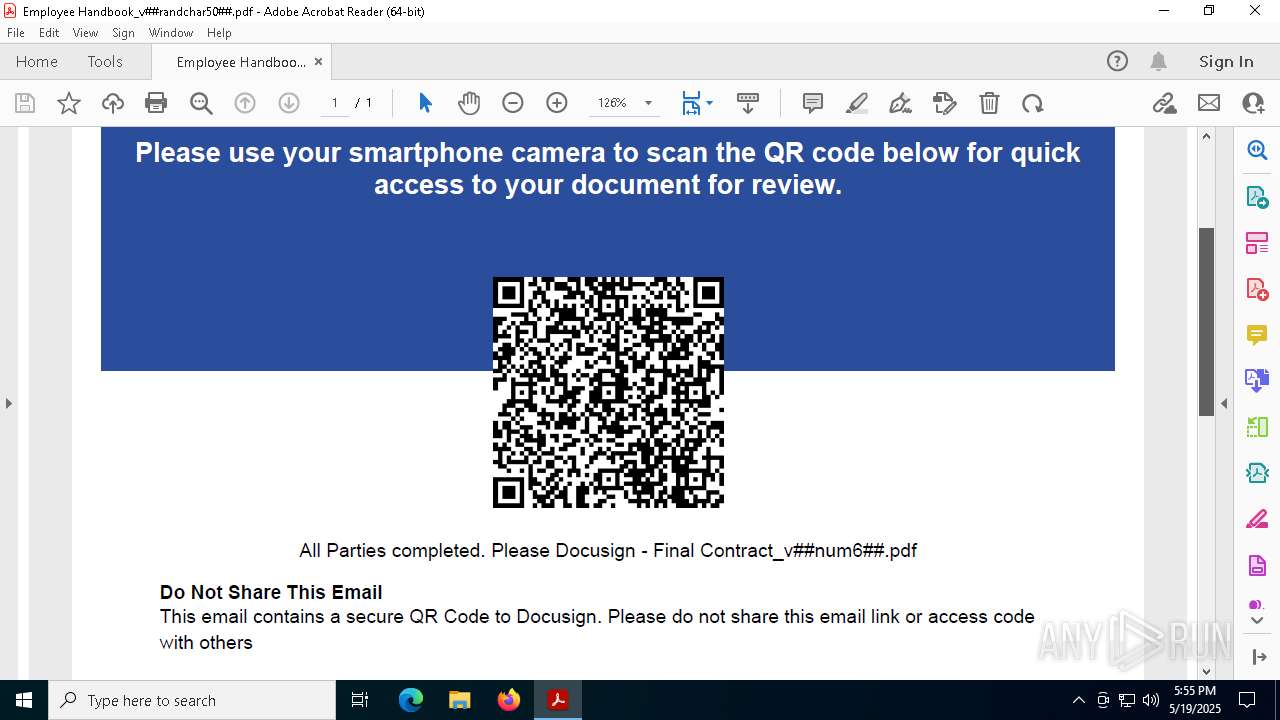Open the sign document pen tool
The height and width of the screenshot is (720, 1280).
point(900,103)
